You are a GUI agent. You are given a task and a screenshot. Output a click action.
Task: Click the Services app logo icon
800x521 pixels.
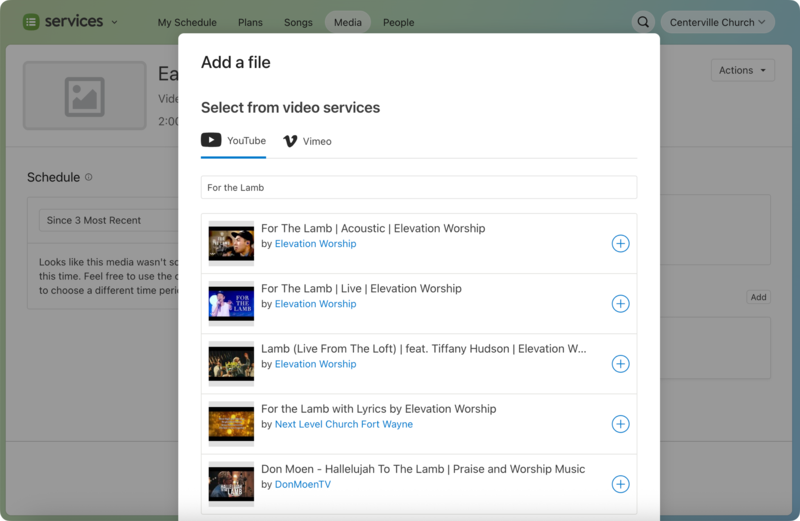tap(31, 22)
